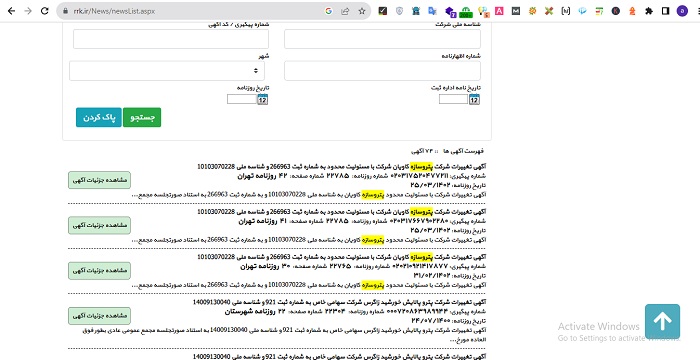
Task: Open the purple cube extension with badge 7
Action: click(450, 12)
